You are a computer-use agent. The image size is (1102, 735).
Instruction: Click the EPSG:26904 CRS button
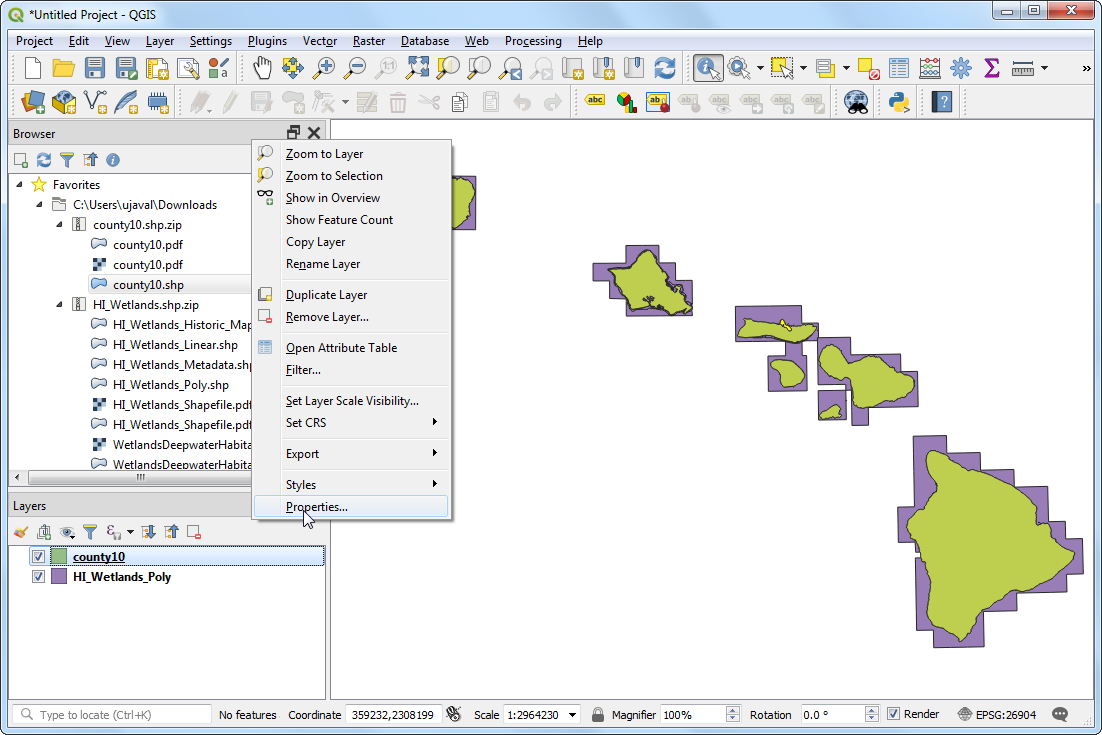click(x=997, y=715)
